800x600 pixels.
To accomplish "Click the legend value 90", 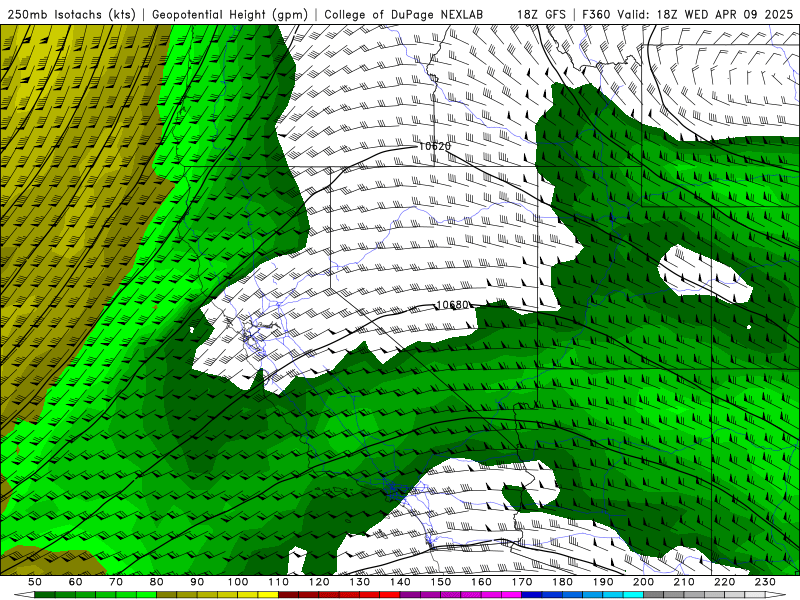I will tap(197, 582).
